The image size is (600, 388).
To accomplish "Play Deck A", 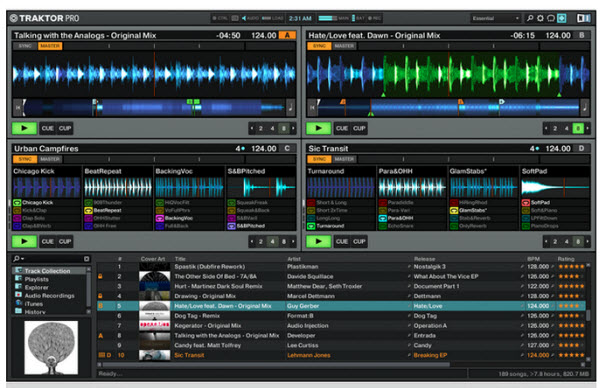I will pos(24,128).
